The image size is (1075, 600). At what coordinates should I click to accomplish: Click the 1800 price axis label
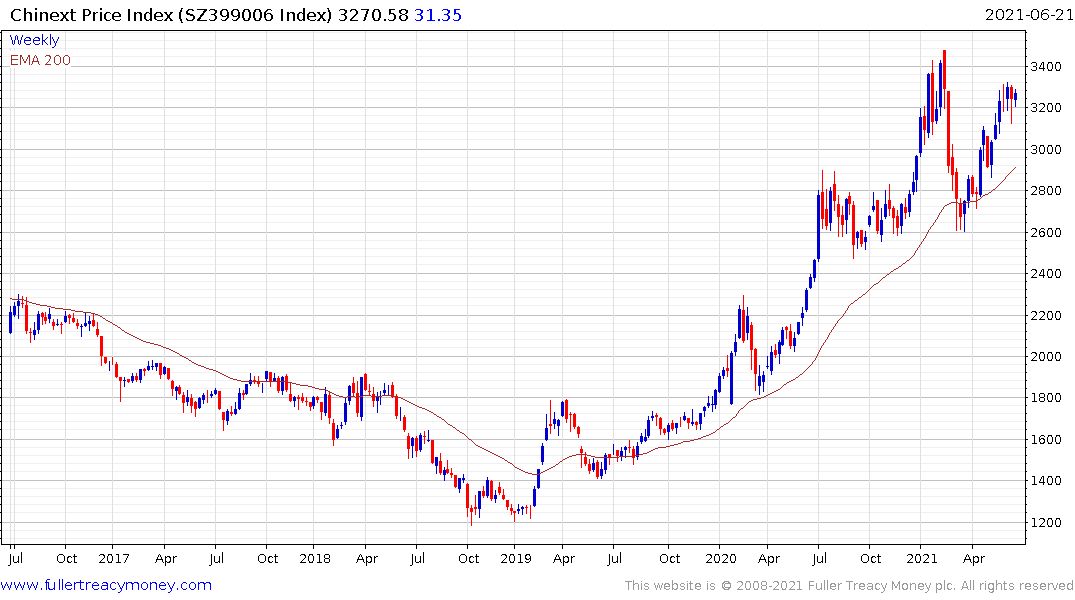click(1046, 398)
